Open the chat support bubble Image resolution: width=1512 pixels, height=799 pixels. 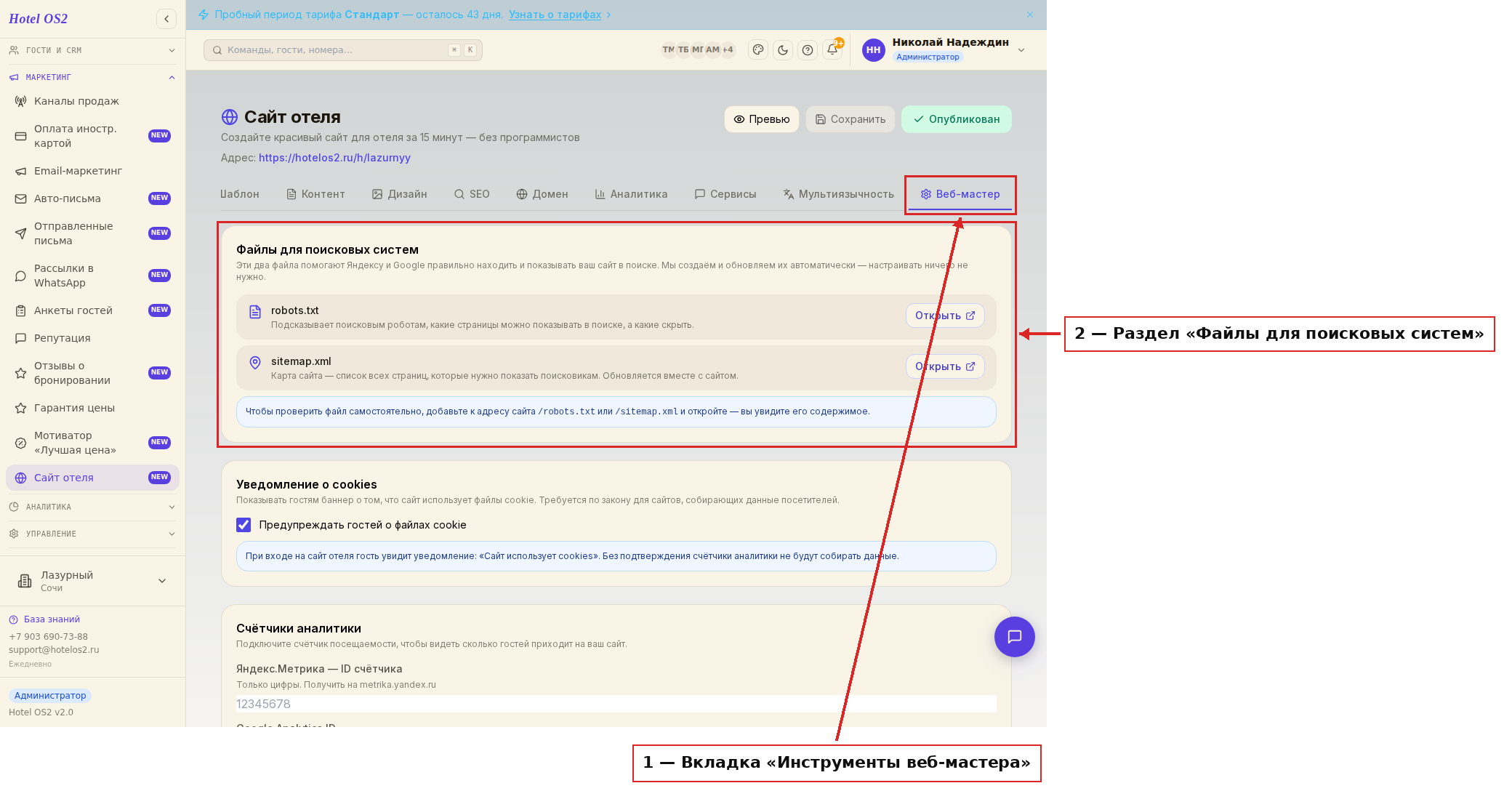click(x=1014, y=637)
